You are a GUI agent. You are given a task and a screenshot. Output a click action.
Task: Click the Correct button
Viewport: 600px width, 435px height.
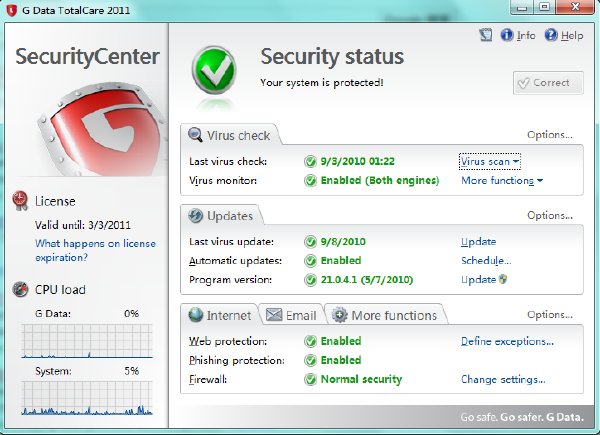(548, 83)
